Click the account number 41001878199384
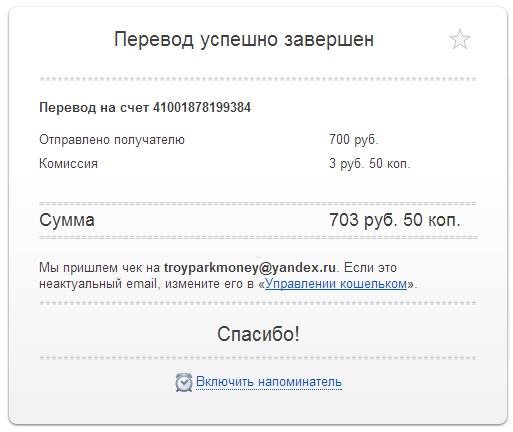Screen dimensions: 513x432 [202, 108]
